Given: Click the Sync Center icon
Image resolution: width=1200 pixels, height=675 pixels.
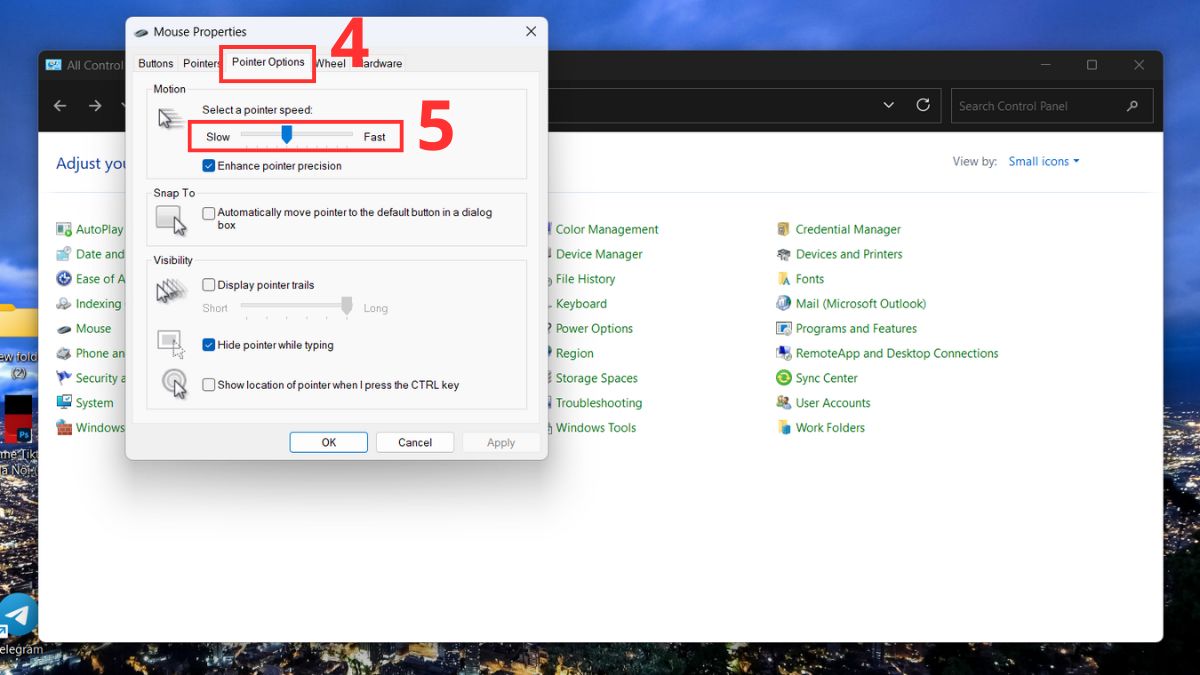Looking at the screenshot, I should click(x=784, y=378).
